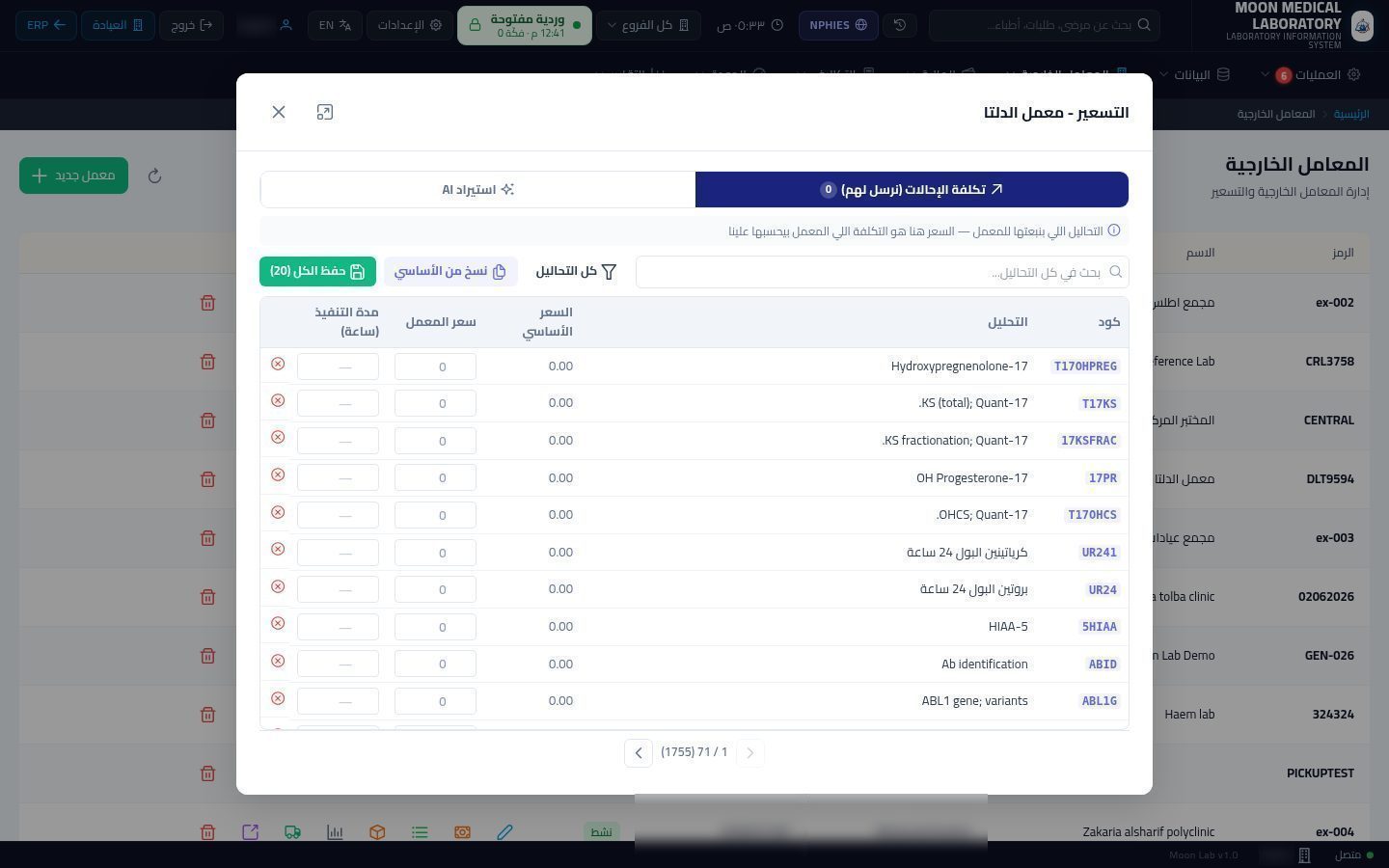Go to the next page of tests
Viewport: 1389px width, 868px height.
click(x=639, y=752)
